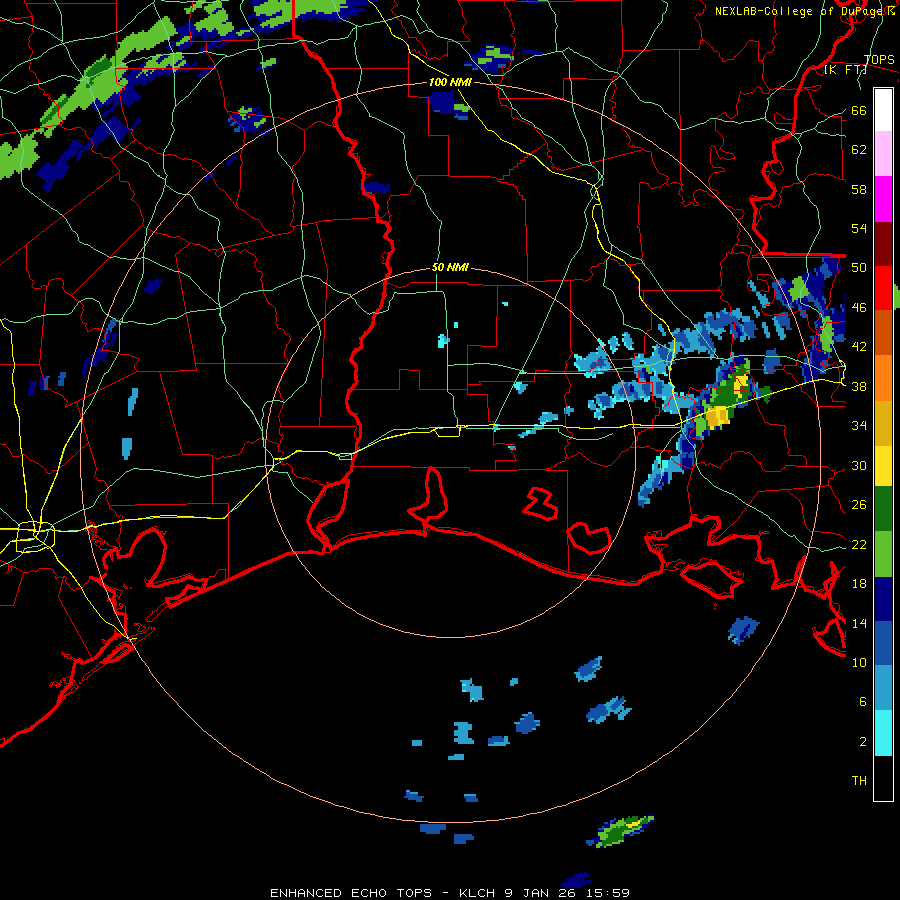The width and height of the screenshot is (900, 900).
Task: Click the "50 NMI" range ring label
Action: [x=450, y=267]
